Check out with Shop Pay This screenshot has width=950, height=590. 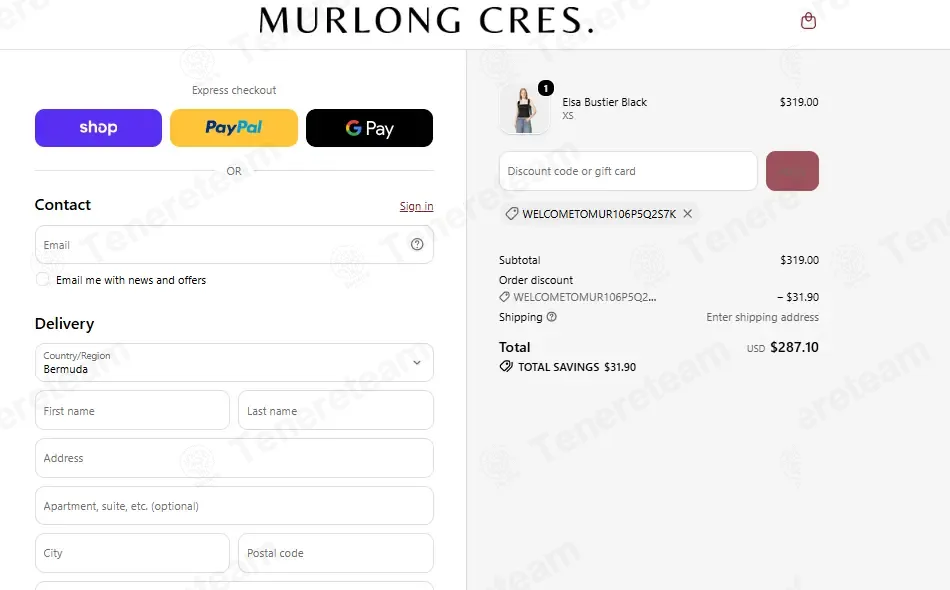pyautogui.click(x=98, y=128)
